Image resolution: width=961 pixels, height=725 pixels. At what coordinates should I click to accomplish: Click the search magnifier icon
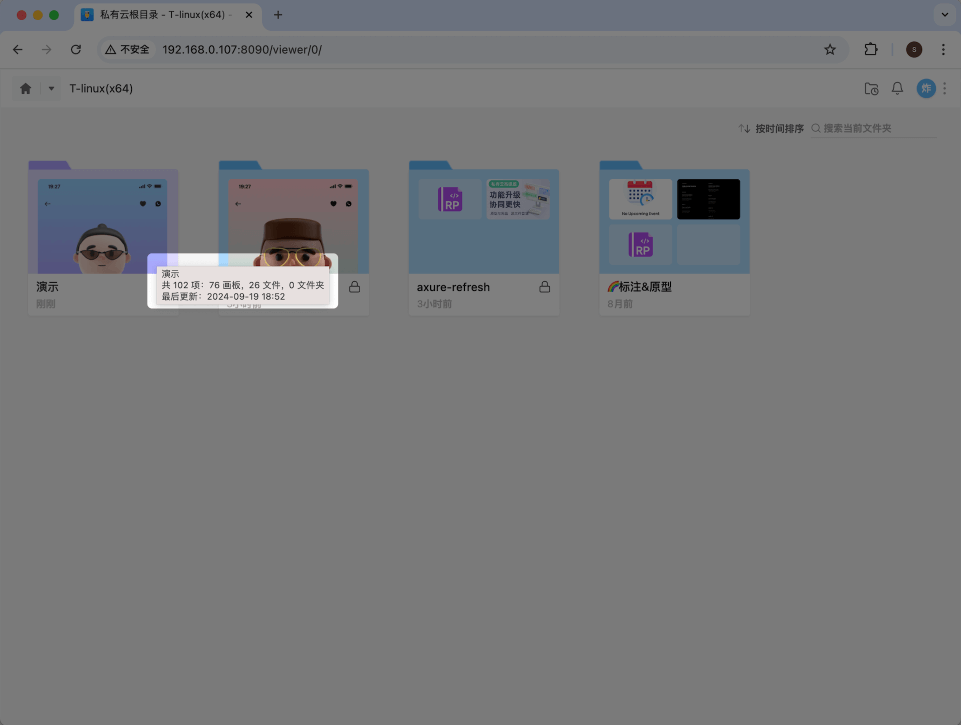(815, 128)
